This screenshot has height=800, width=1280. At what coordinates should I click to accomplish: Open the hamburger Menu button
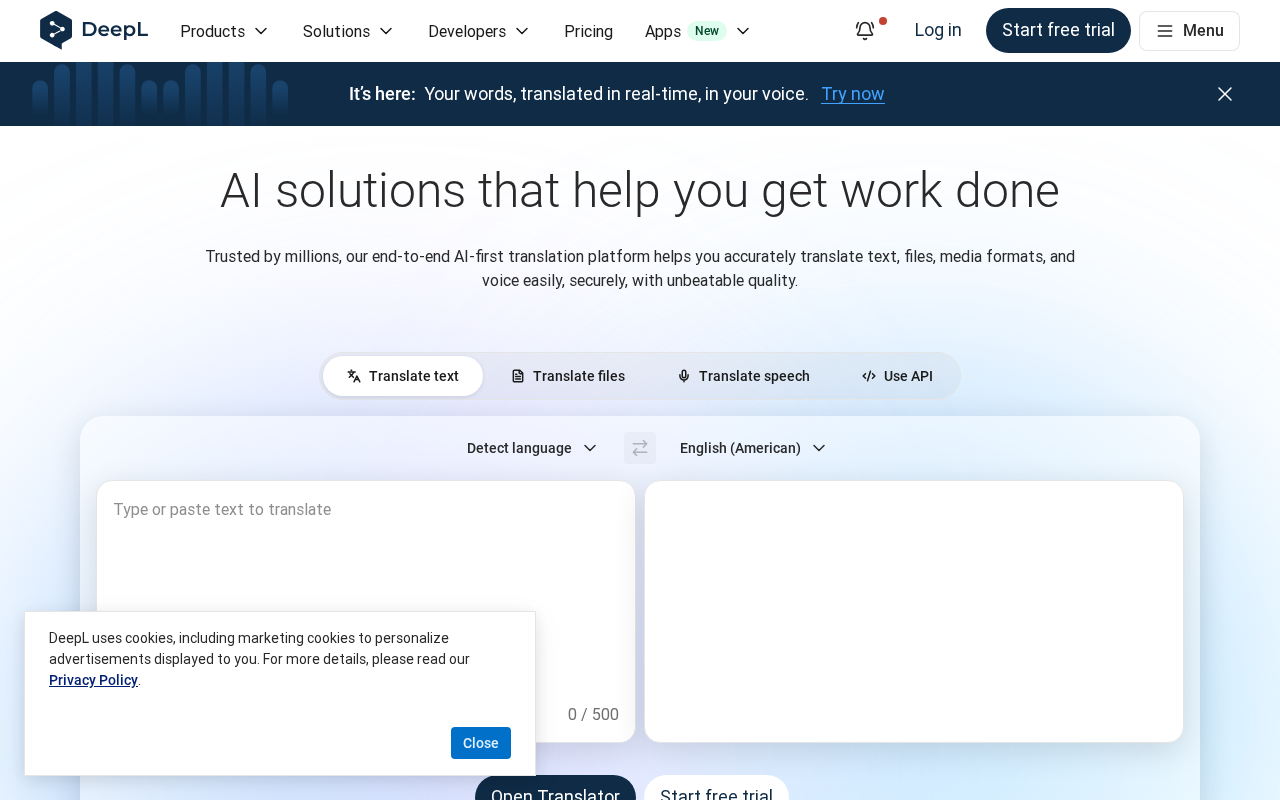click(1189, 31)
